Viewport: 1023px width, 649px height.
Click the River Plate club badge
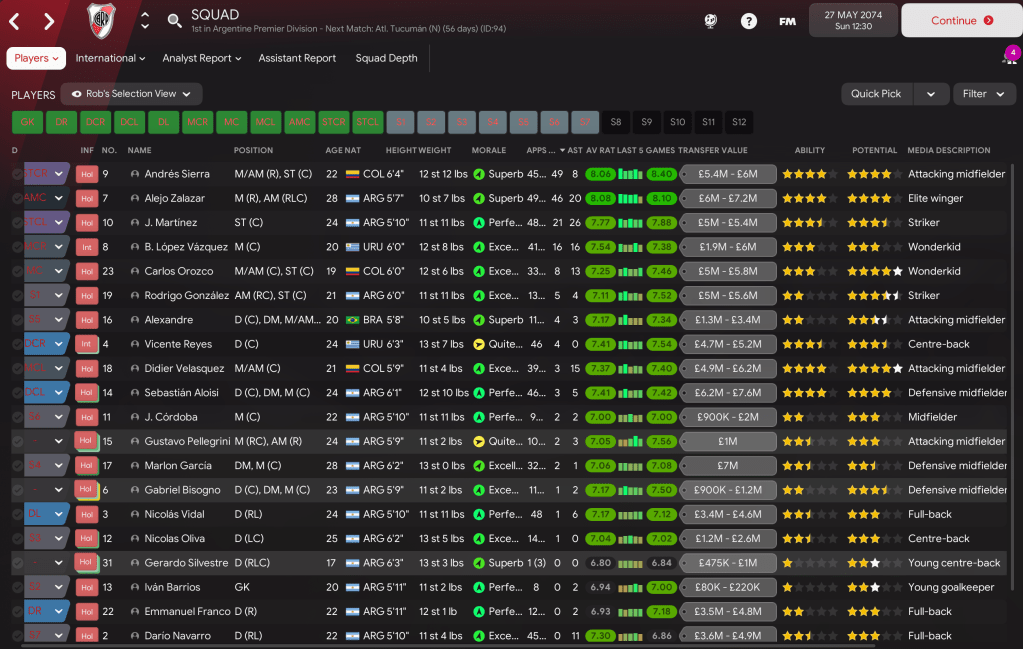click(x=100, y=20)
